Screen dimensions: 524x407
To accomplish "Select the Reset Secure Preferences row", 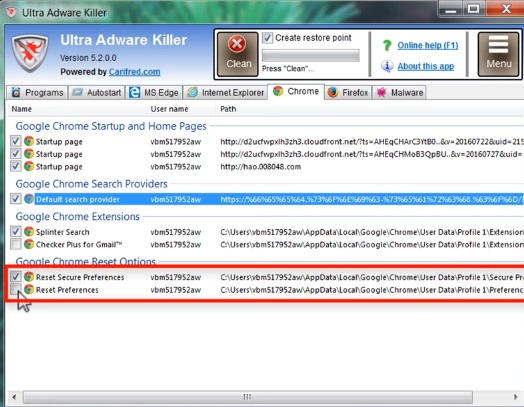I will (x=266, y=277).
